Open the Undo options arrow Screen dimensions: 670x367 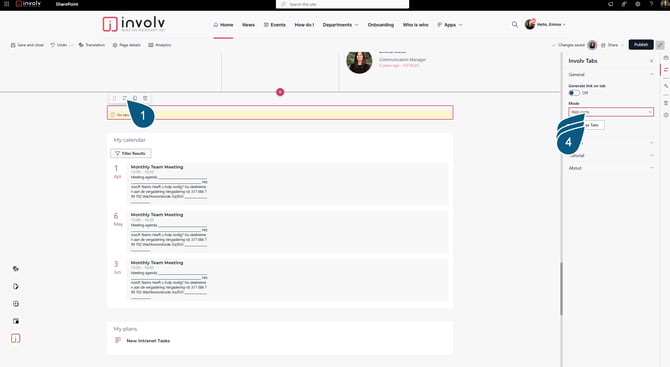click(x=71, y=45)
